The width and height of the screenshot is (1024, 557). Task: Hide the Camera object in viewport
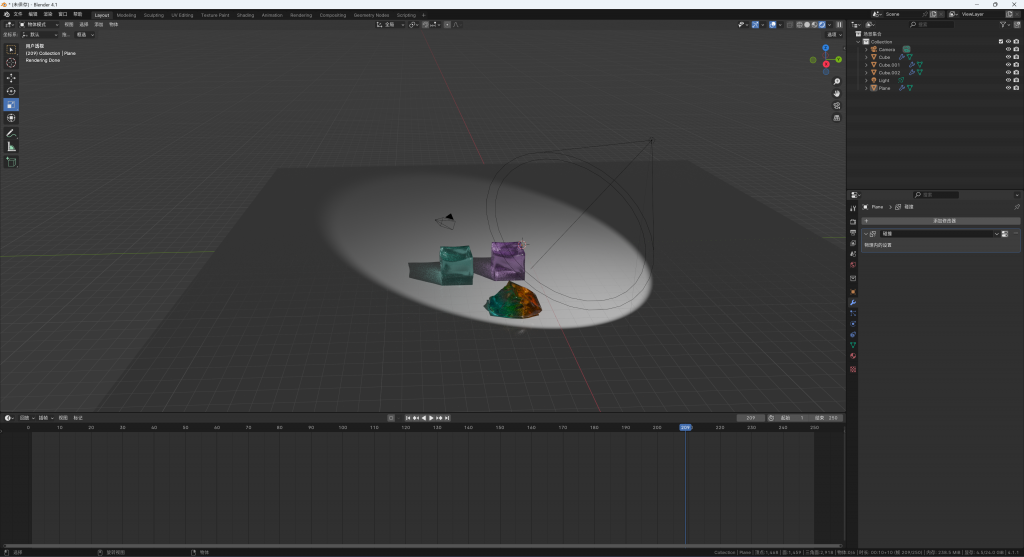pos(1008,49)
